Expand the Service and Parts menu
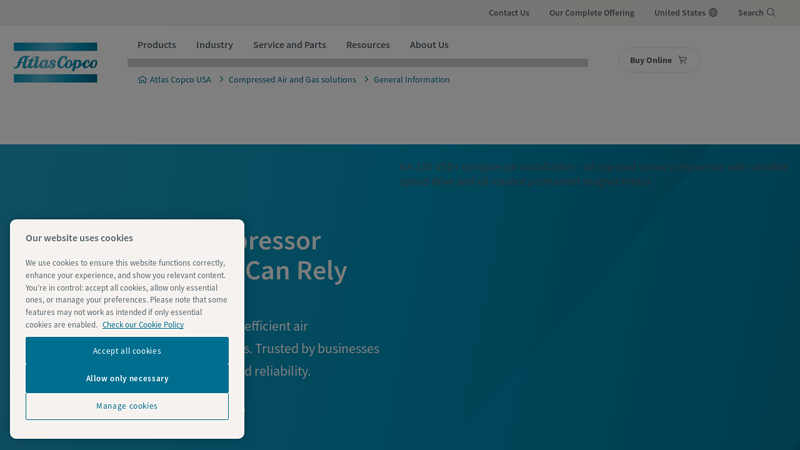This screenshot has width=800, height=450. pos(289,45)
